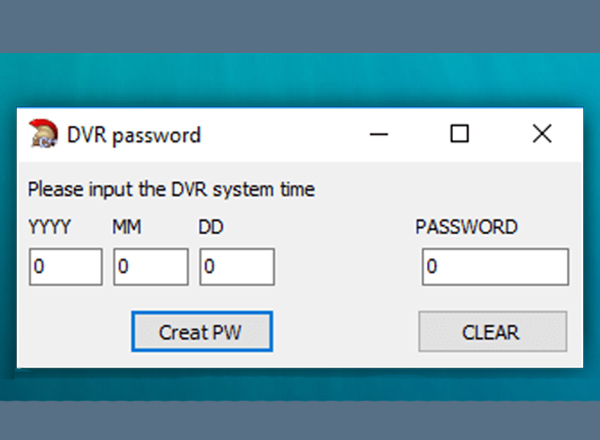Click into the PASSWORD output field
The height and width of the screenshot is (440, 600).
tap(496, 267)
